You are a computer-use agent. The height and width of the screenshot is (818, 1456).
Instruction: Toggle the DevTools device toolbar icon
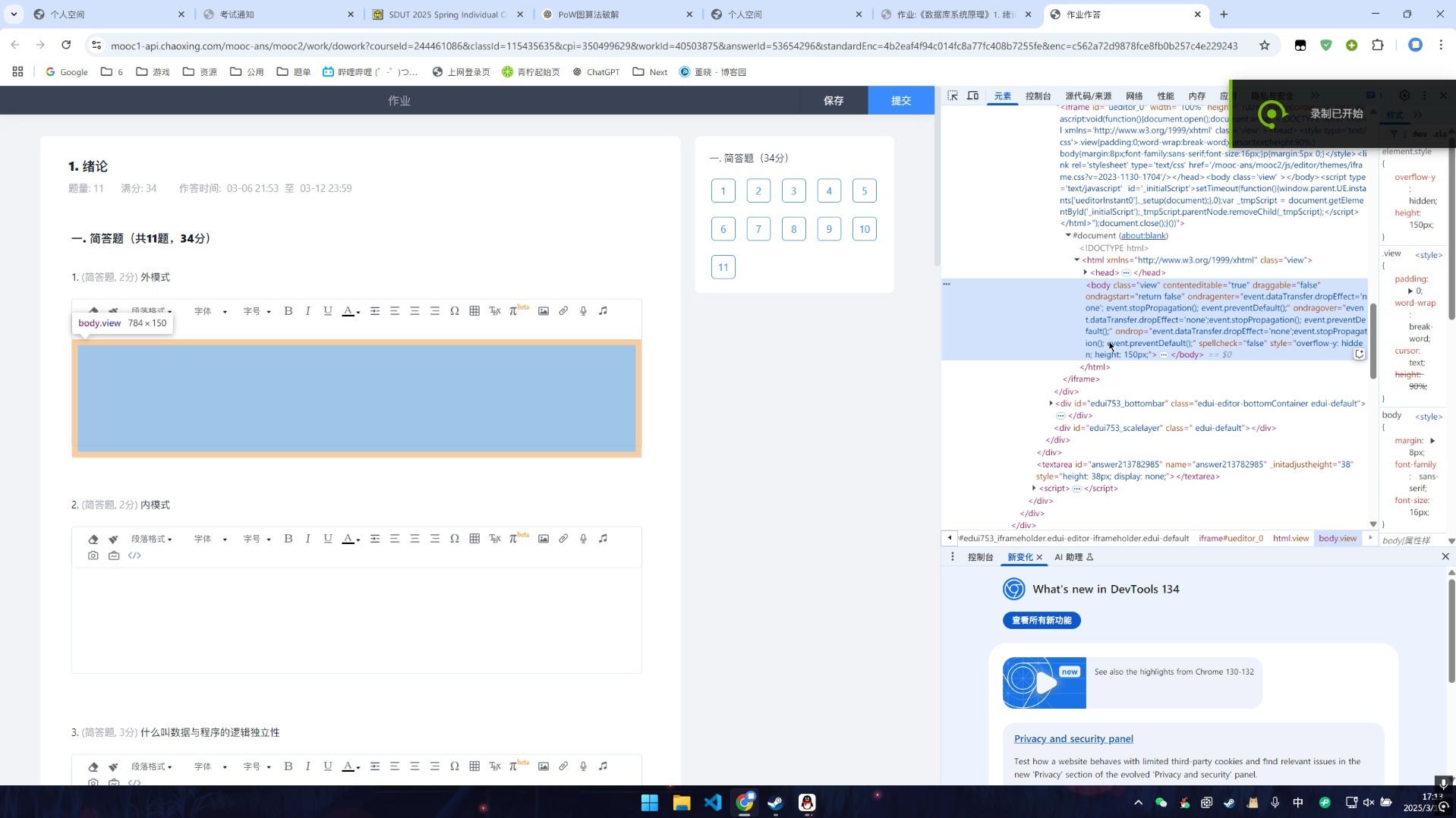[972, 96]
